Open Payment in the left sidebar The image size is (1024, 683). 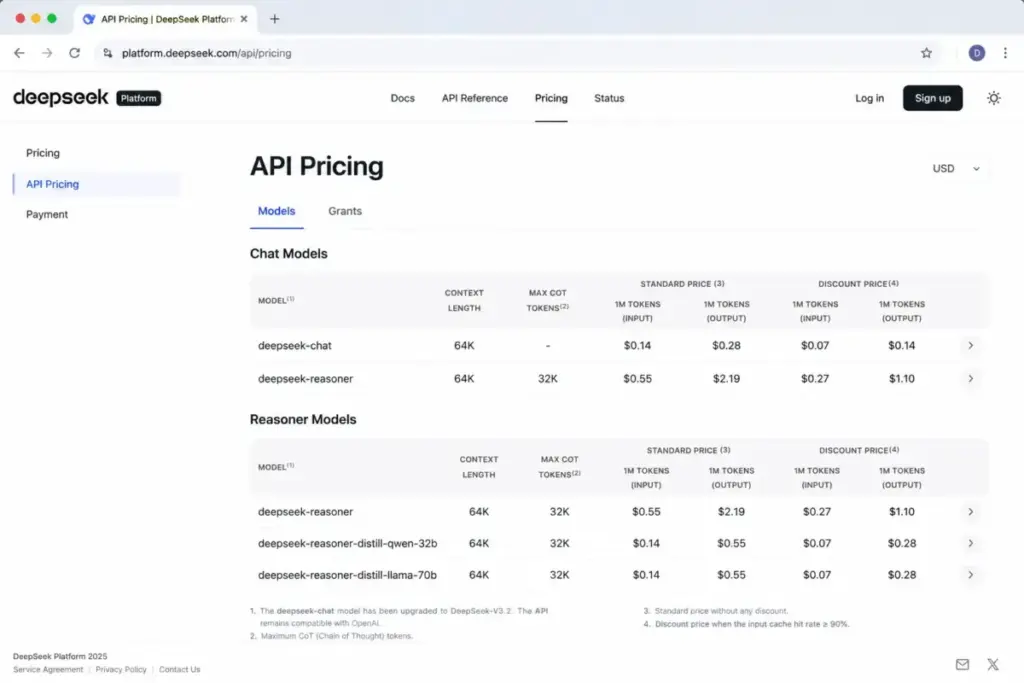click(47, 214)
